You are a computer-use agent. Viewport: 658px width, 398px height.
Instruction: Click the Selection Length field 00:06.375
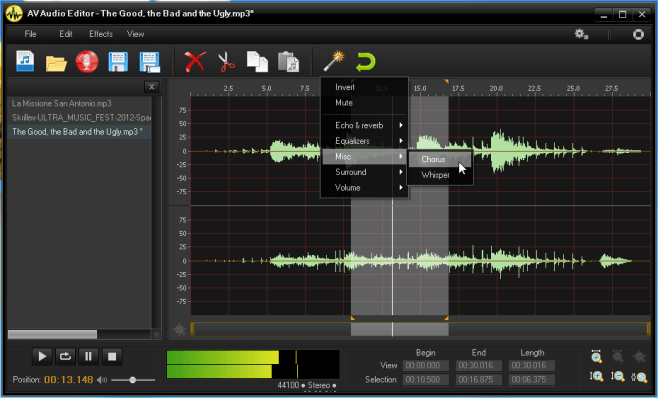coord(532,380)
